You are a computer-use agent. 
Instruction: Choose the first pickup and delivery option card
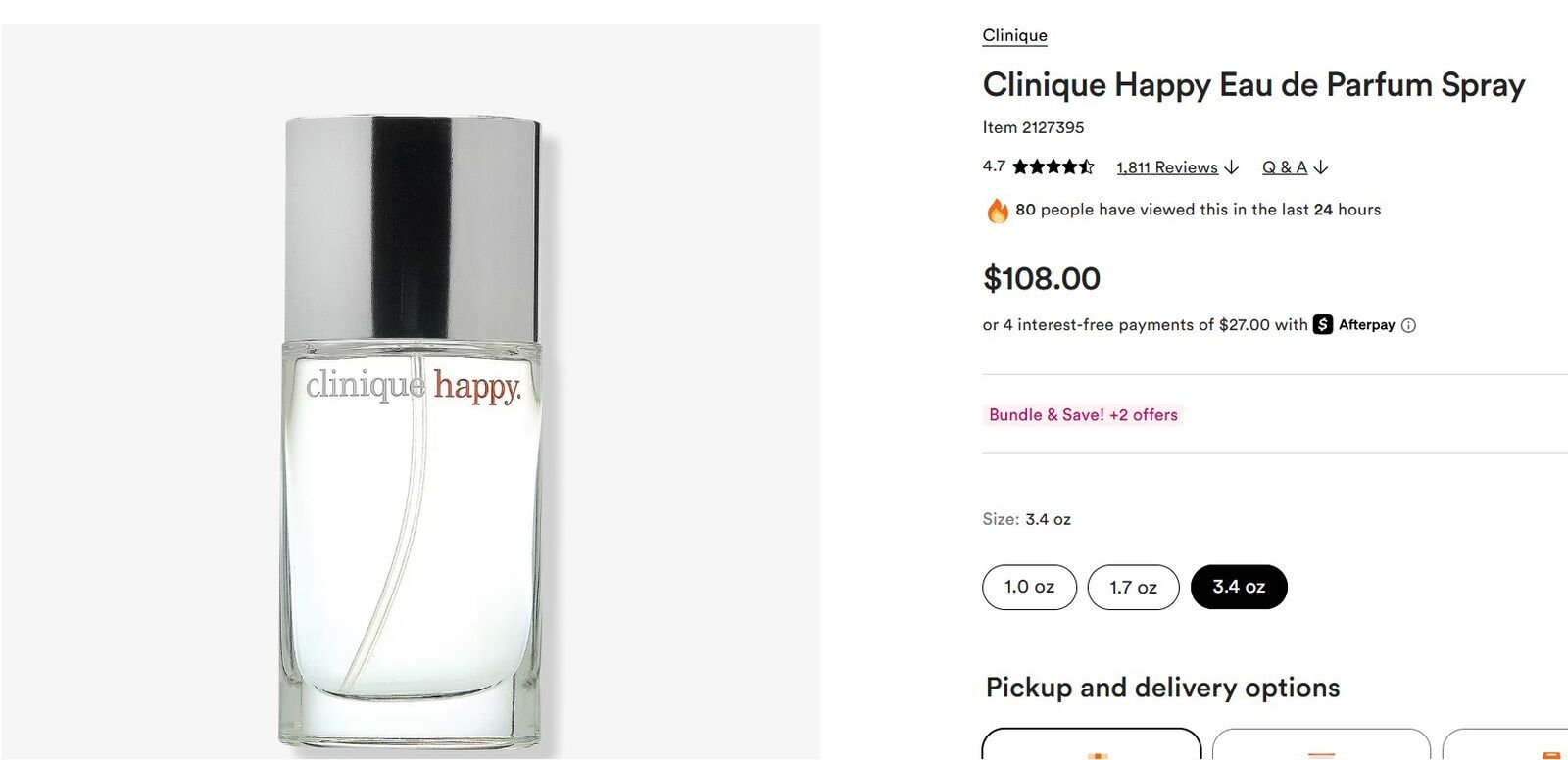pos(1091,743)
